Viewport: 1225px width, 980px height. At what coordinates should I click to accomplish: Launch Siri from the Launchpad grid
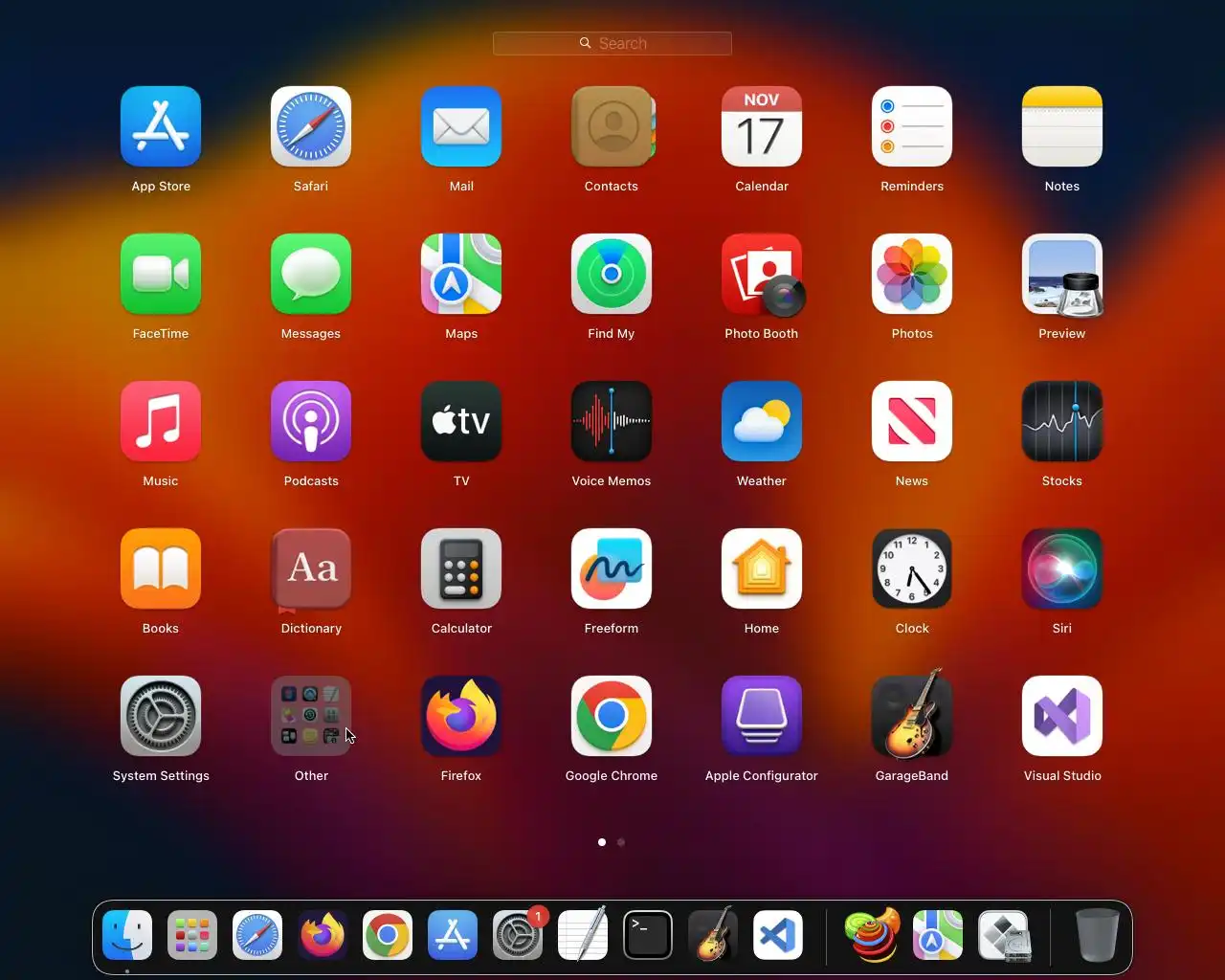click(x=1062, y=568)
